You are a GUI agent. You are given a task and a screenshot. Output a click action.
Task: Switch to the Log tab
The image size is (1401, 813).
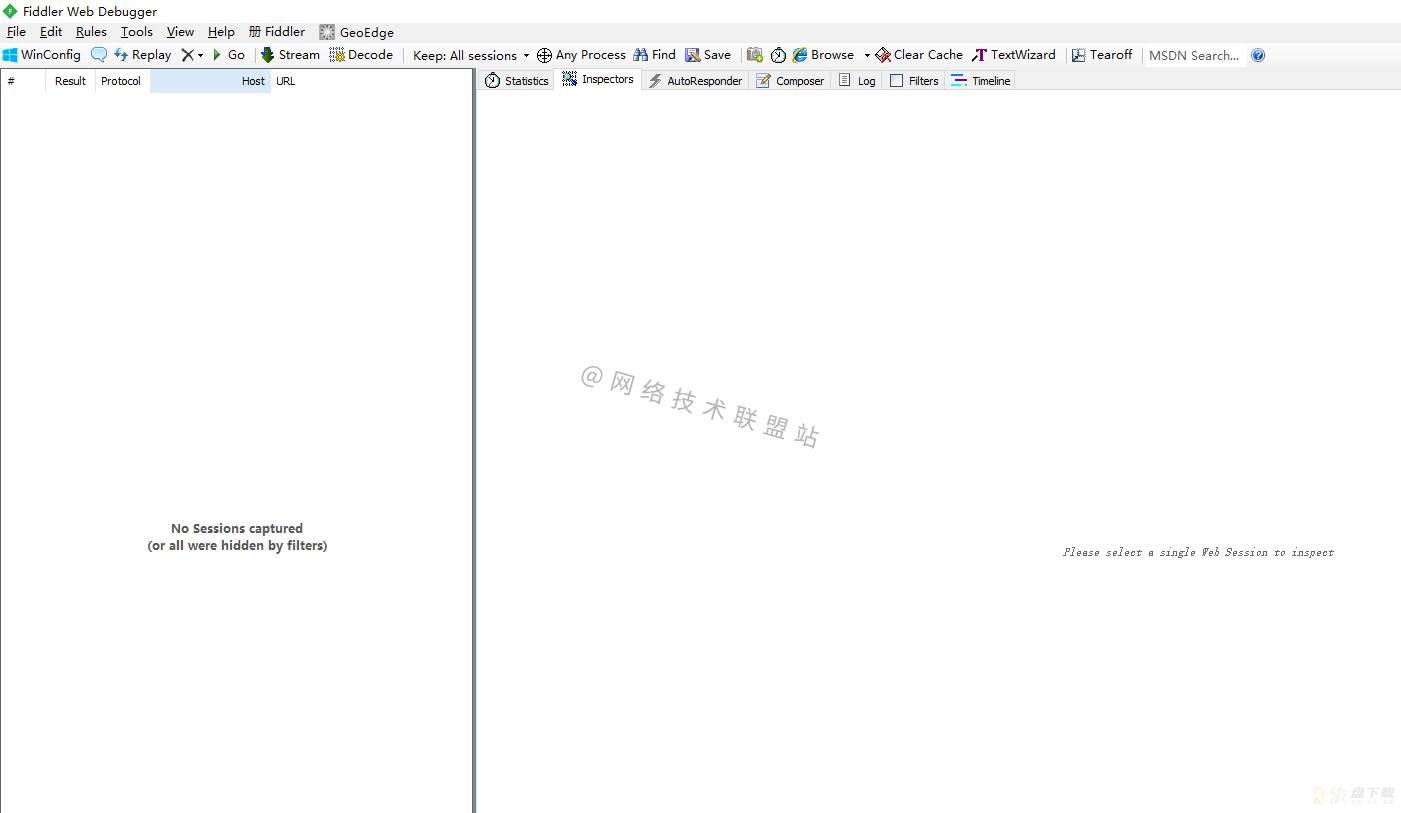[857, 81]
